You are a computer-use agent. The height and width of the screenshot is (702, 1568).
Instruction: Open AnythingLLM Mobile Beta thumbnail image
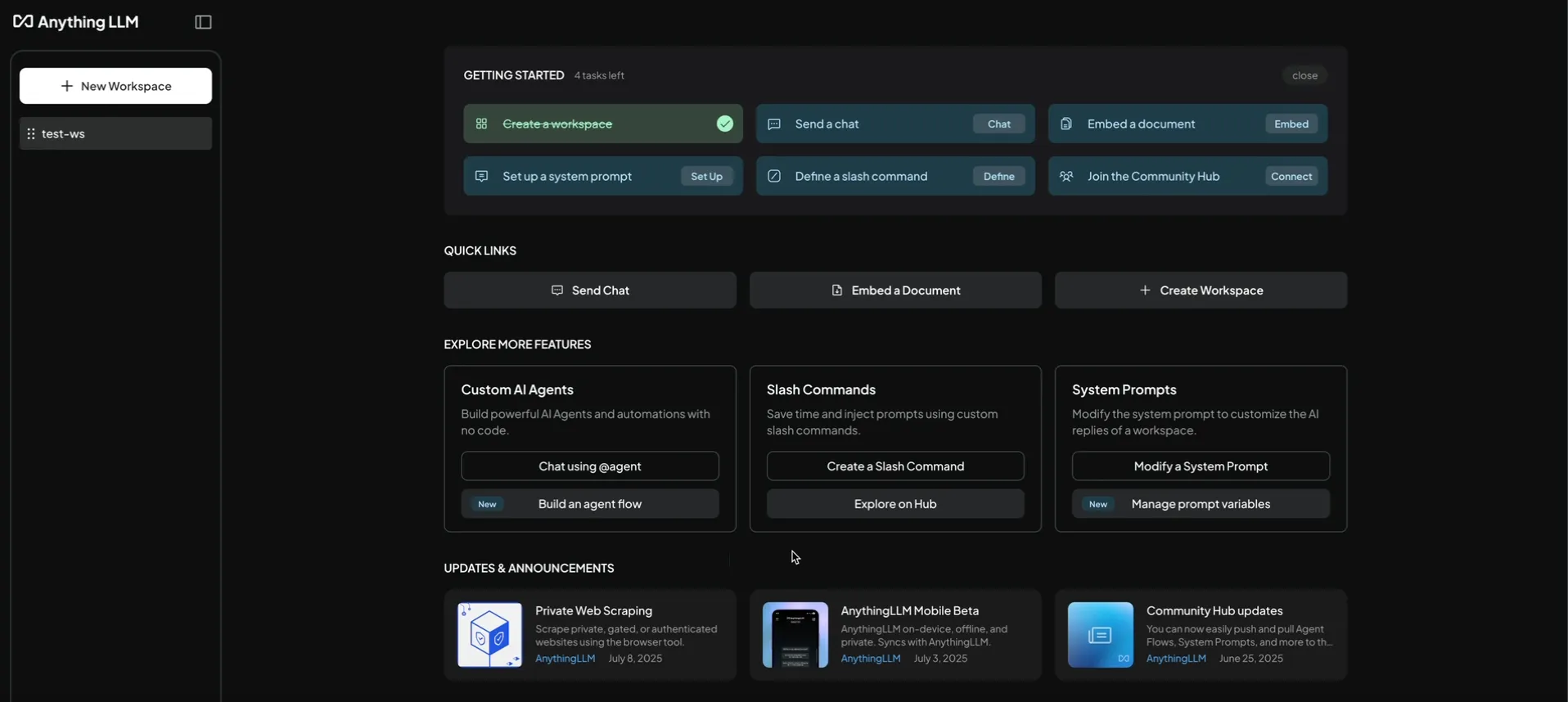click(x=795, y=635)
